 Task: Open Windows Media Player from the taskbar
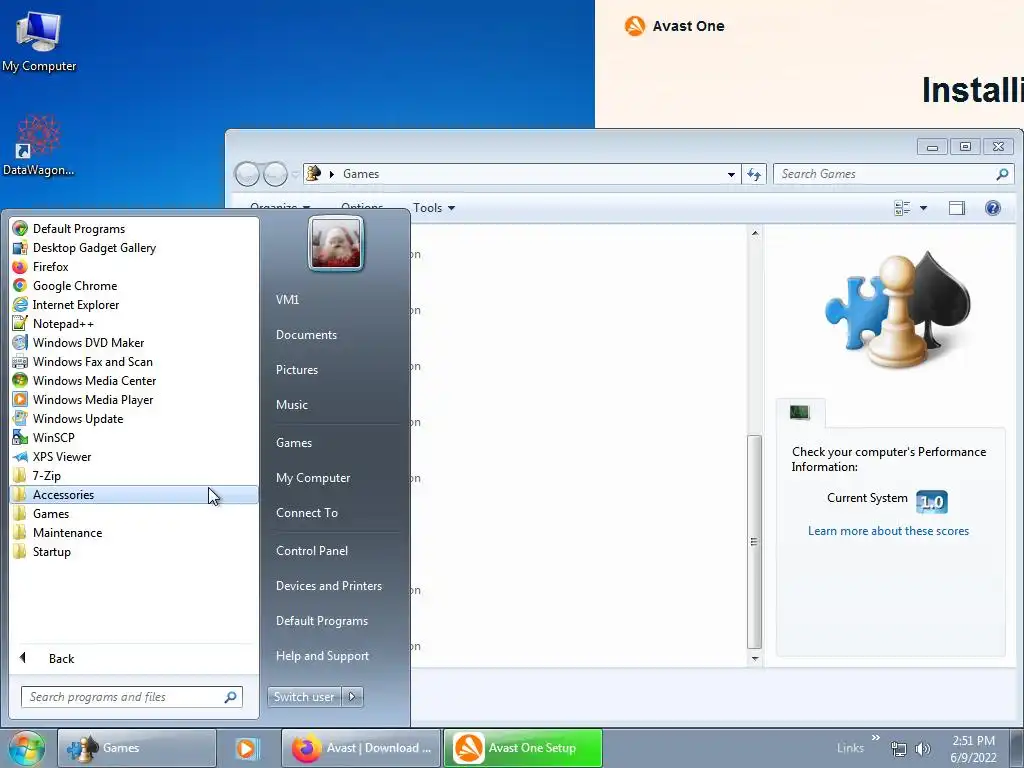click(247, 748)
